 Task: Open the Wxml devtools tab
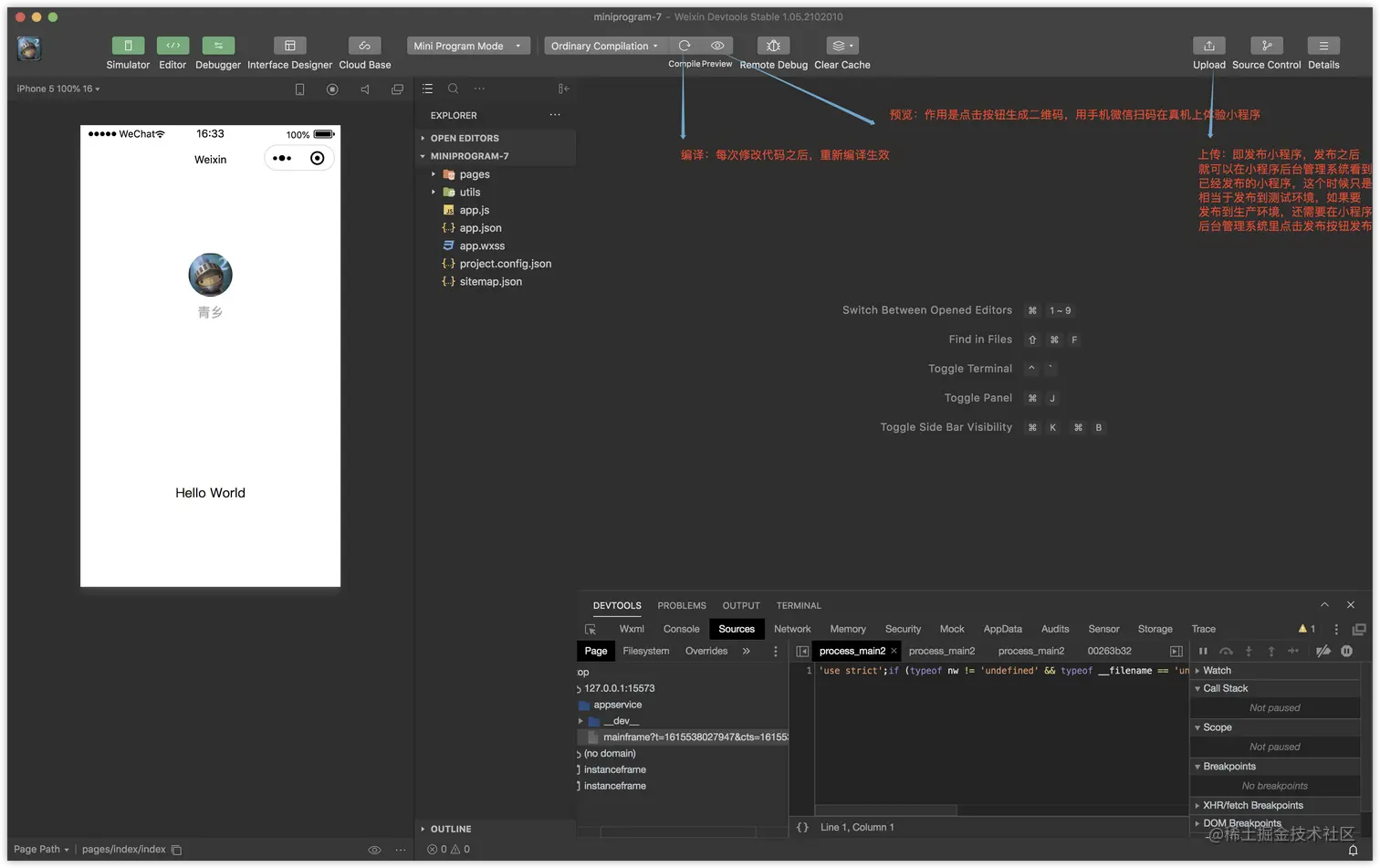pyautogui.click(x=632, y=629)
